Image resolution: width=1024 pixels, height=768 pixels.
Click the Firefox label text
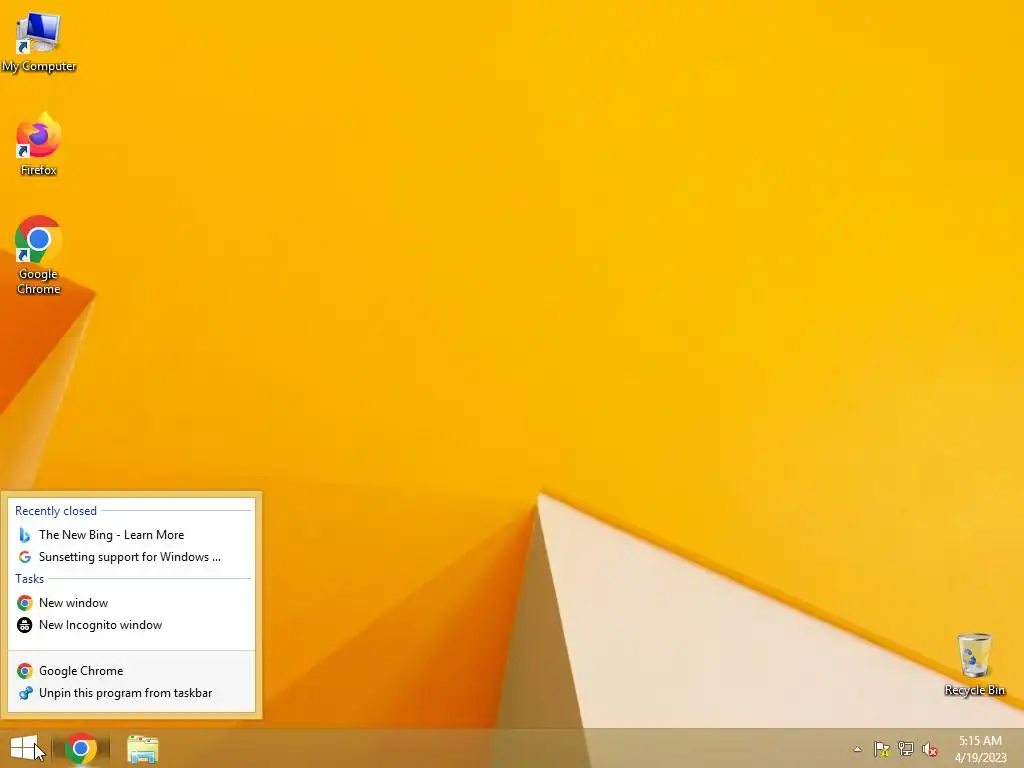[x=39, y=170]
